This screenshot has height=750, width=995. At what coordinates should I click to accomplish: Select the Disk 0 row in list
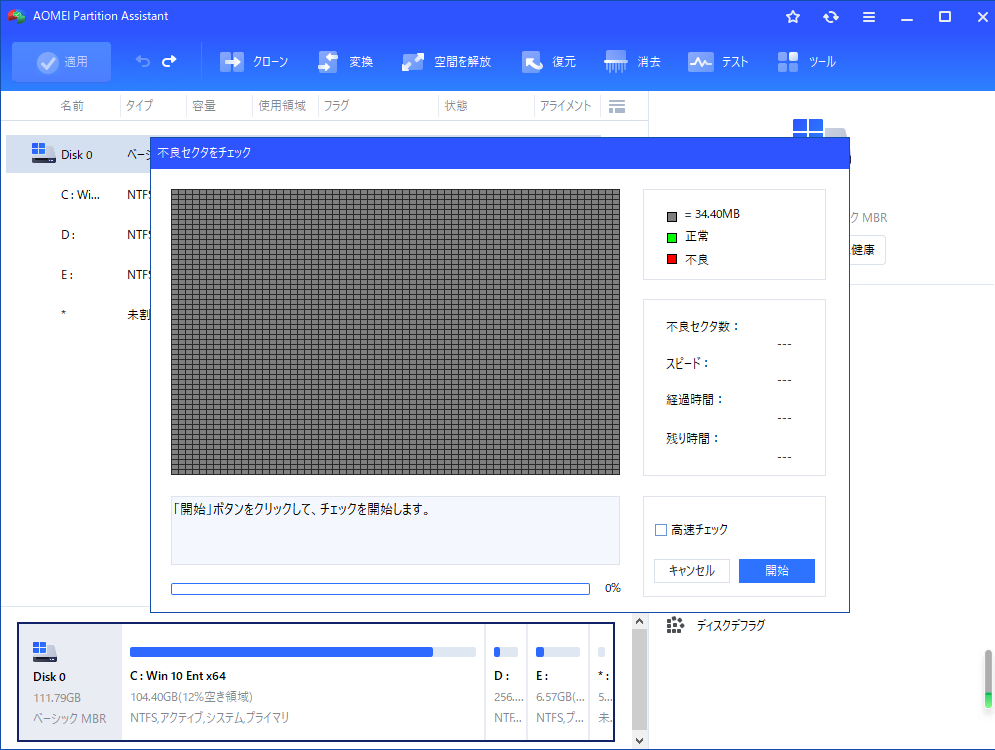coord(78,154)
